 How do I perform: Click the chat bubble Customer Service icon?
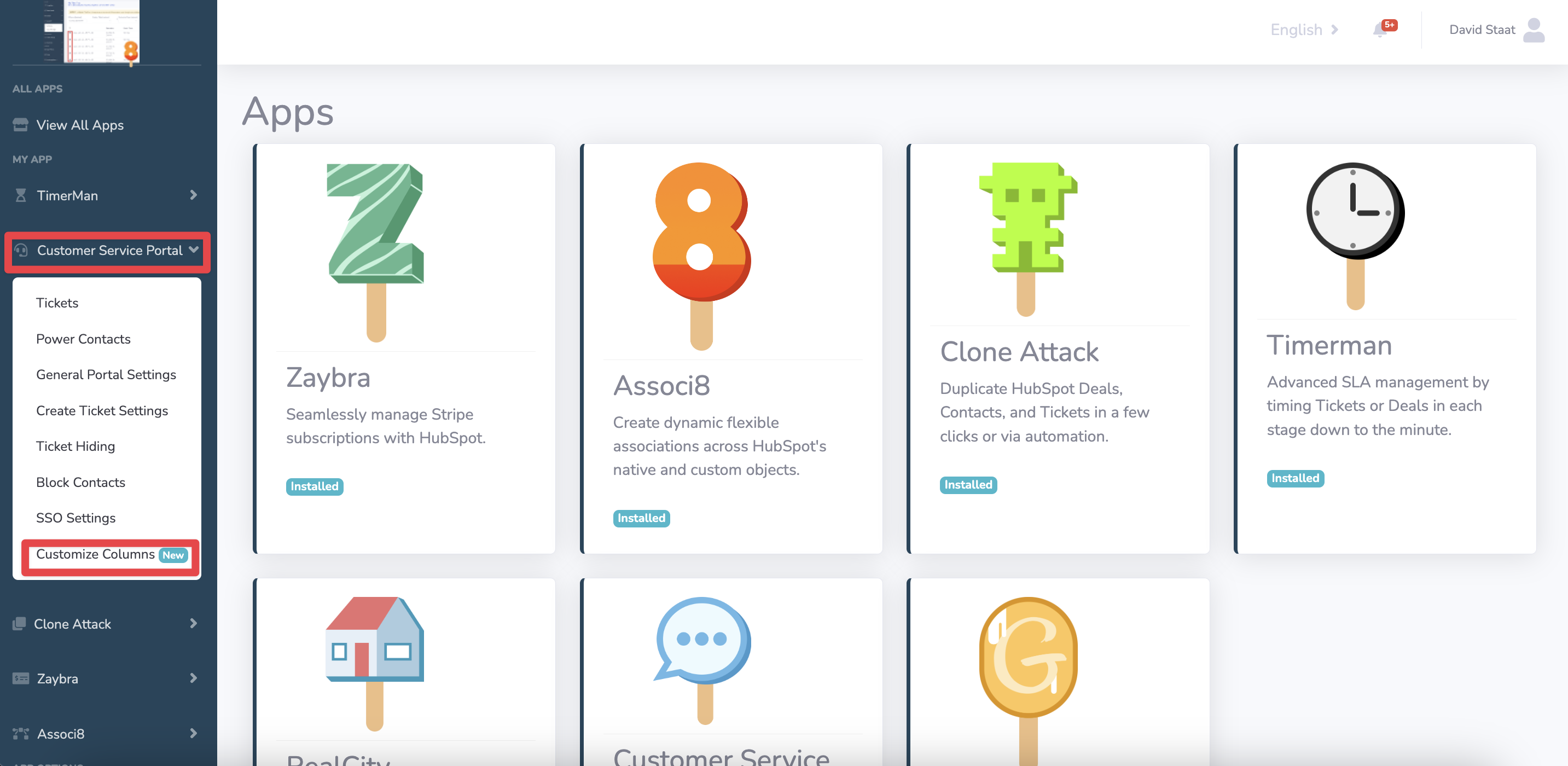click(702, 660)
